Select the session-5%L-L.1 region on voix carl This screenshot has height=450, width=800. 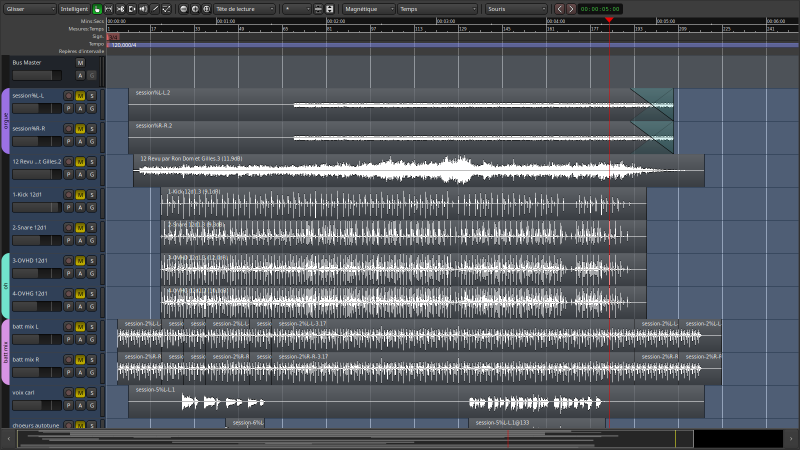[416, 402]
